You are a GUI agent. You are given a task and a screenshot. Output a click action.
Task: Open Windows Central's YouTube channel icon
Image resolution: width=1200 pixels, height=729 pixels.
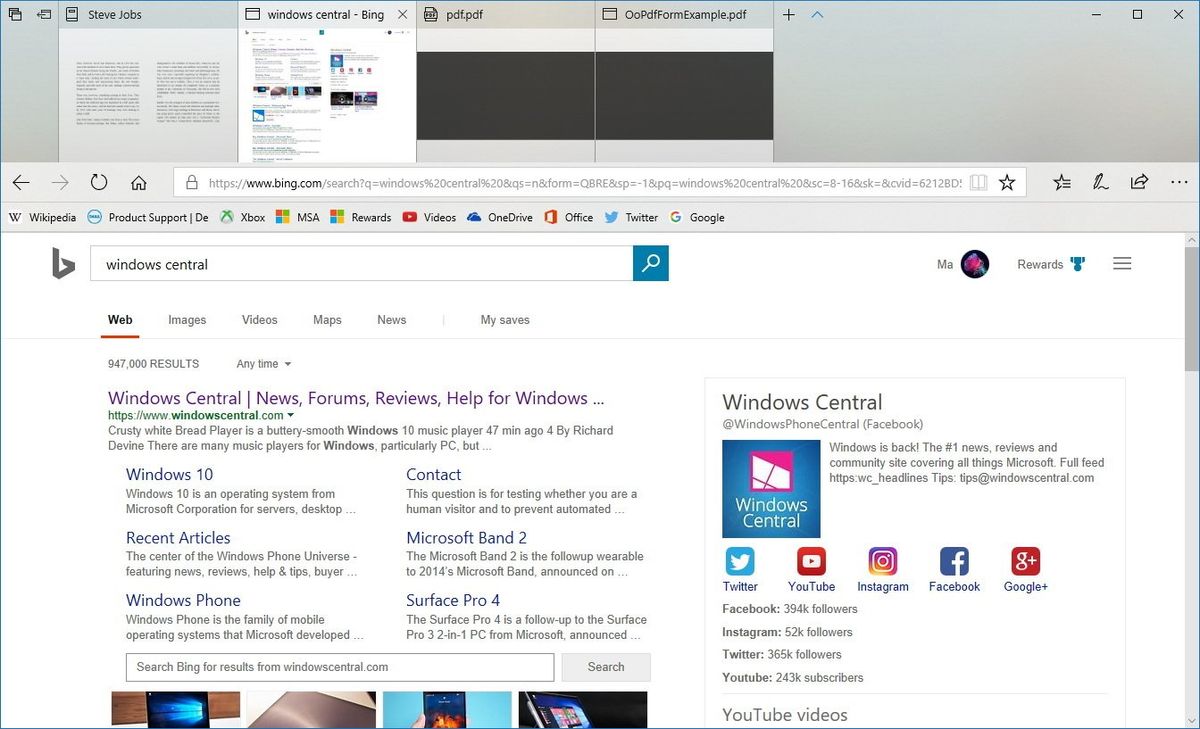click(x=810, y=562)
